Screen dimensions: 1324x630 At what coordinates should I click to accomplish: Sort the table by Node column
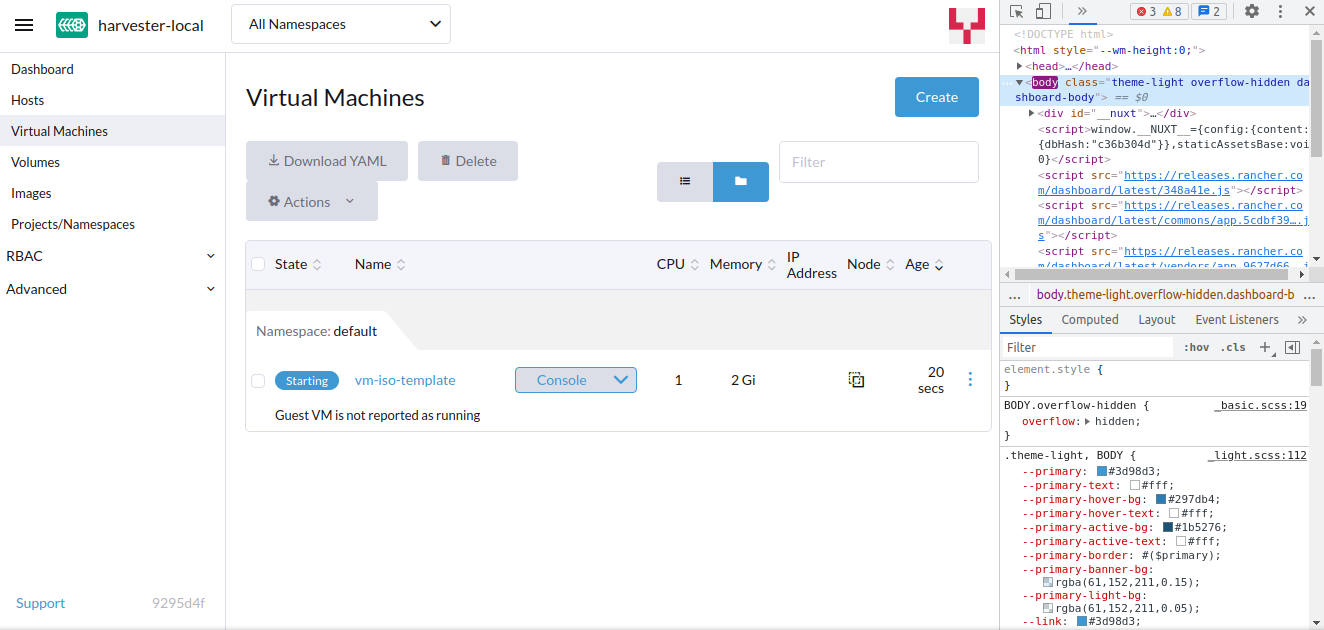pos(870,264)
